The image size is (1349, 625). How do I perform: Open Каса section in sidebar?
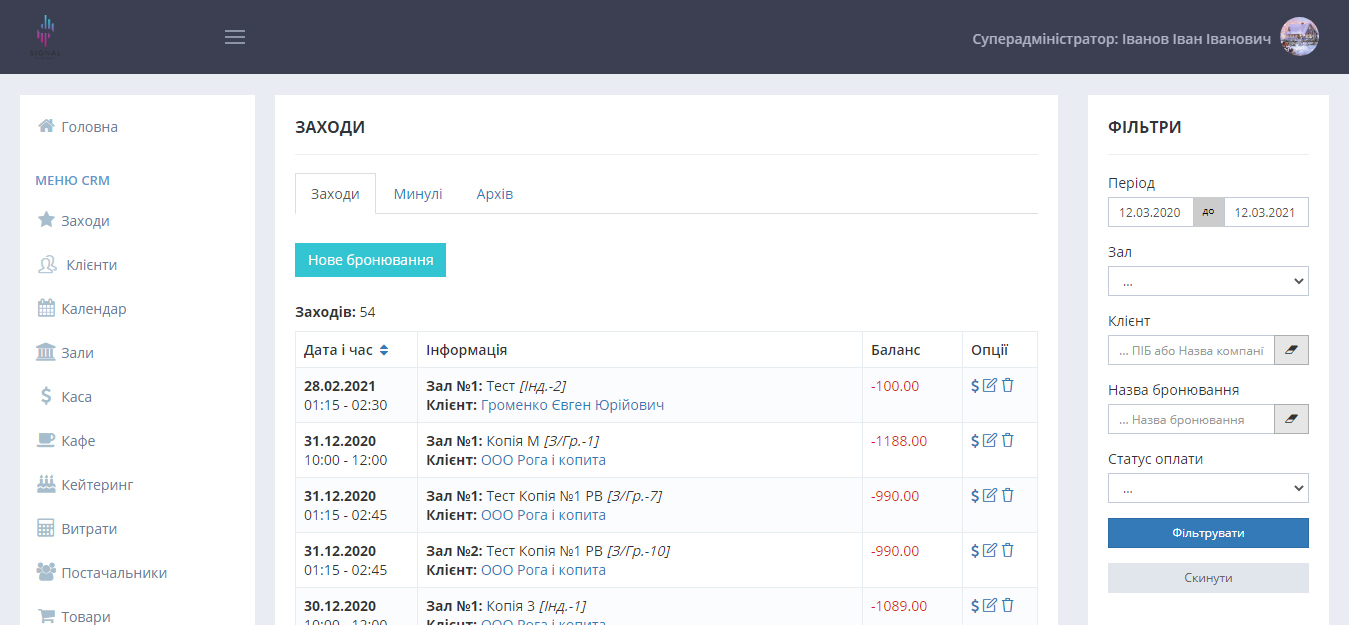tap(76, 397)
